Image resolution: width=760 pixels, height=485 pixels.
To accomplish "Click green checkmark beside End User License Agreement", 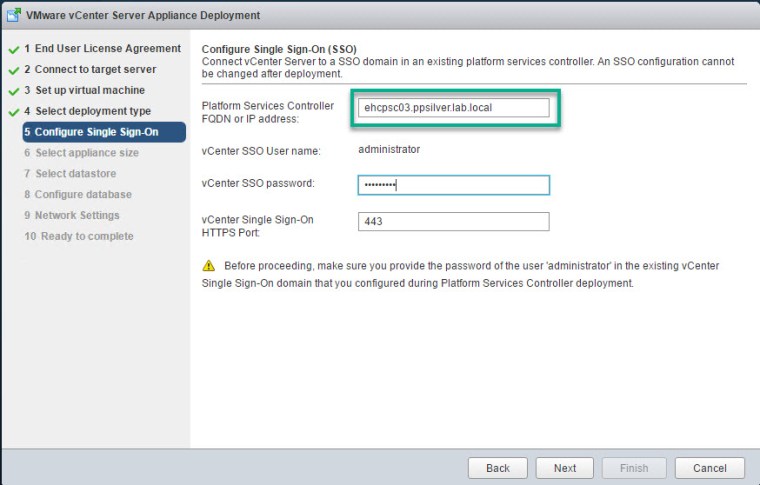I will pos(14,49).
